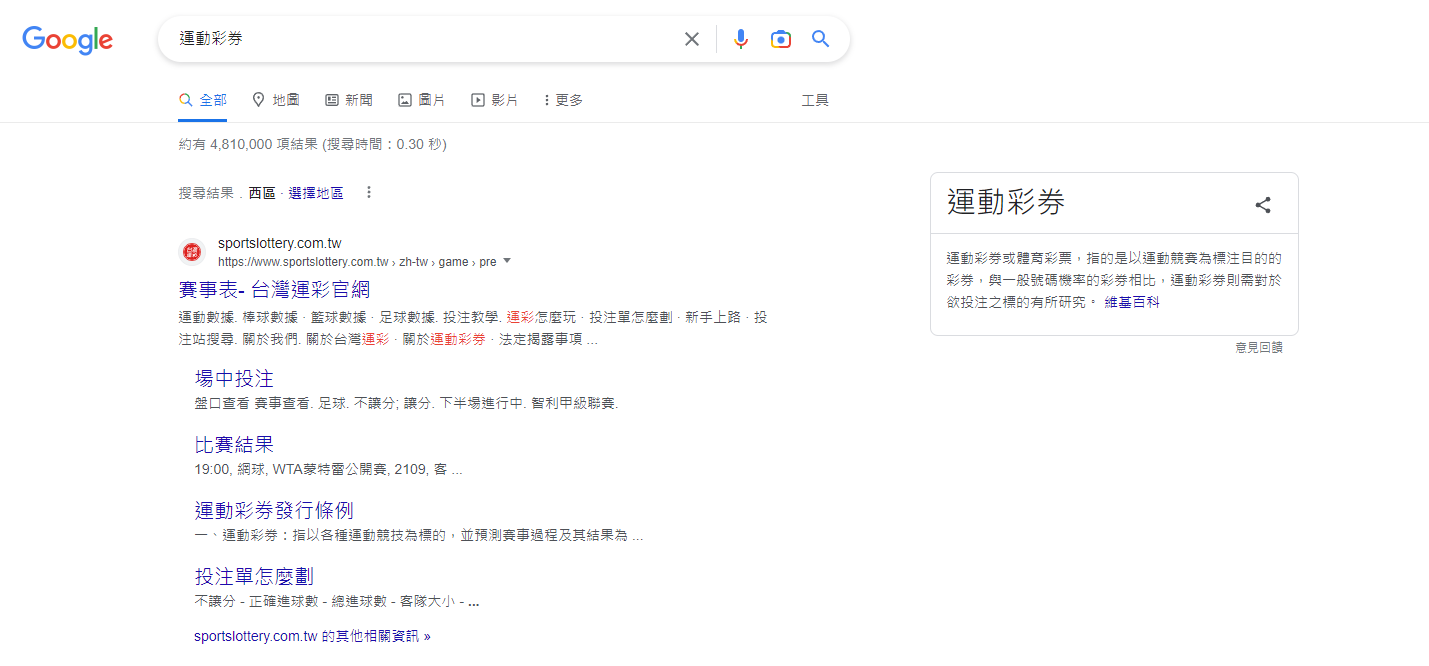Focus the search field containing 運動彩券
1429x666 pixels.
[420, 39]
